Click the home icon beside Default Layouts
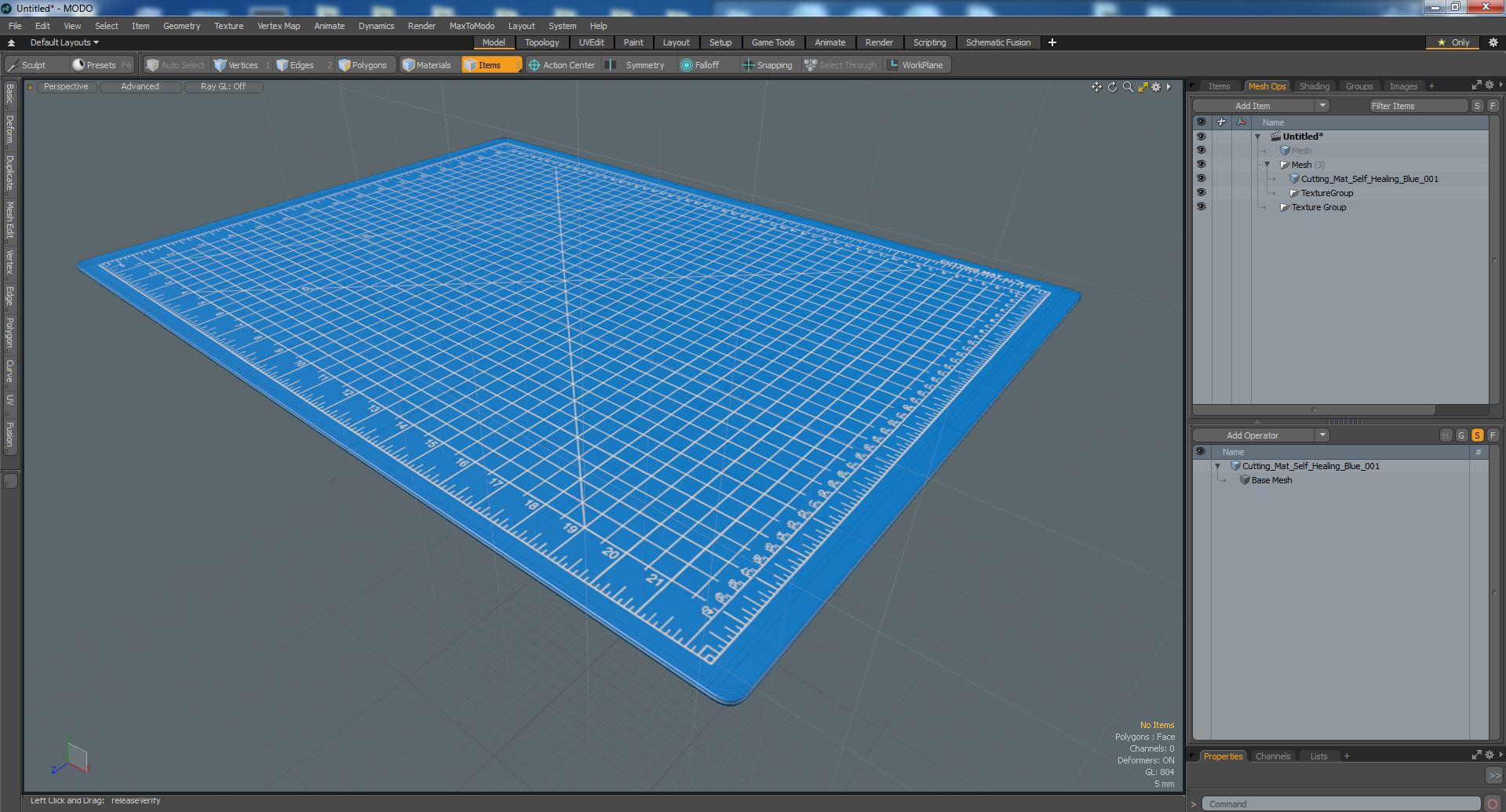This screenshot has width=1506, height=812. pos(11,42)
